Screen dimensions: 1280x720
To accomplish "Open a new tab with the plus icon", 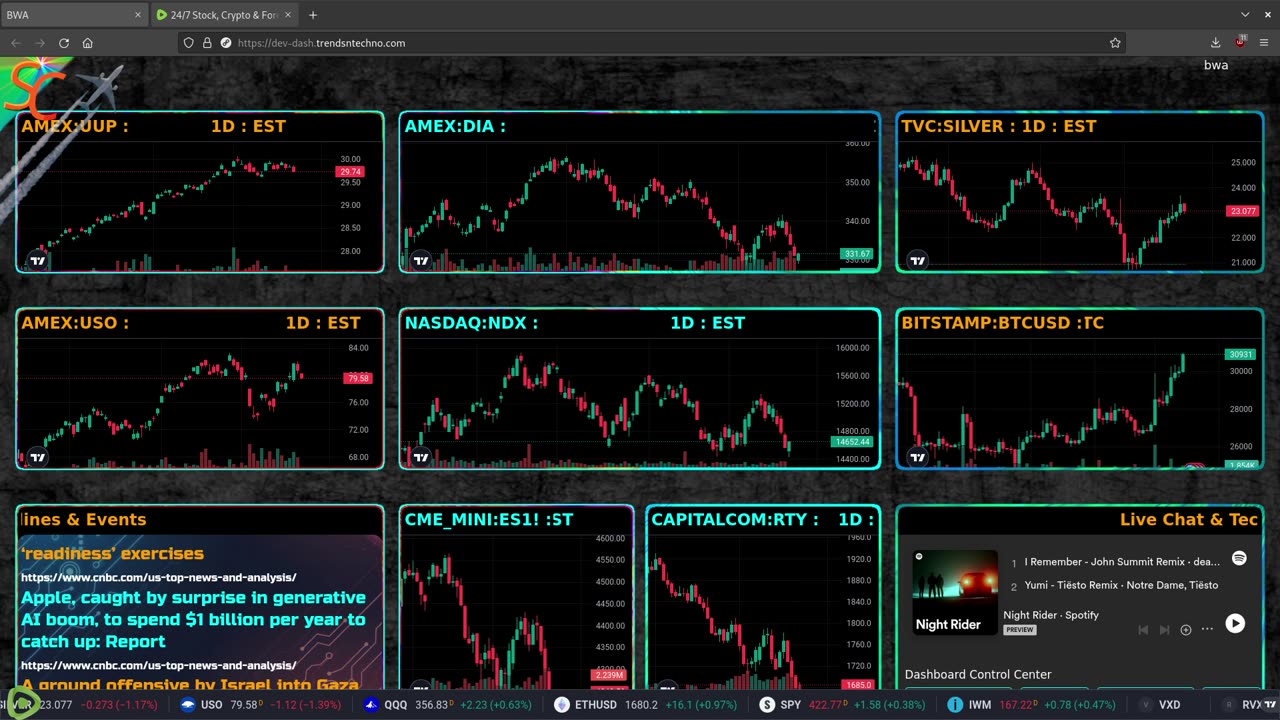I will coord(313,15).
